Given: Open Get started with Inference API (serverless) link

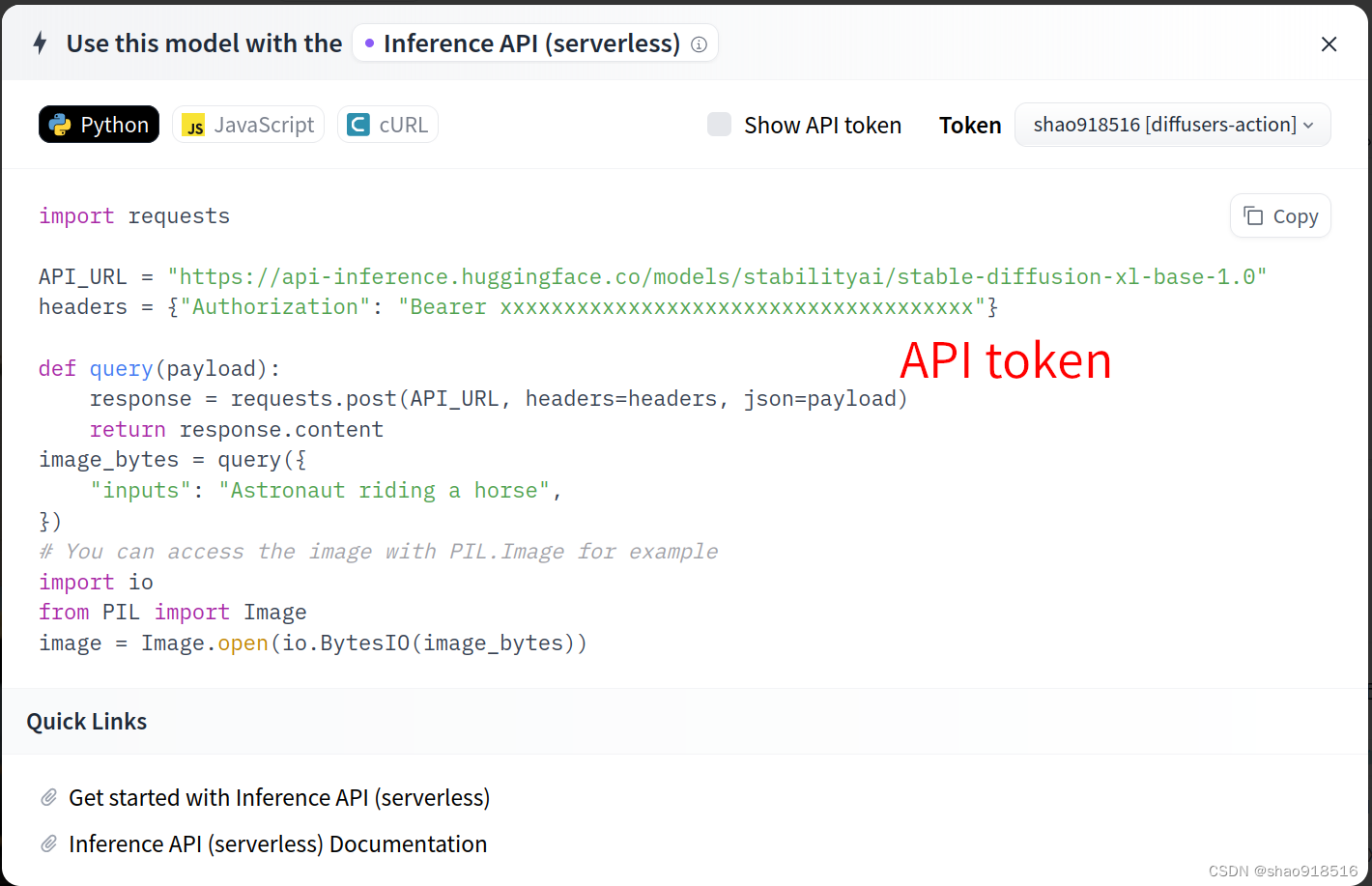Looking at the screenshot, I should pos(279,797).
